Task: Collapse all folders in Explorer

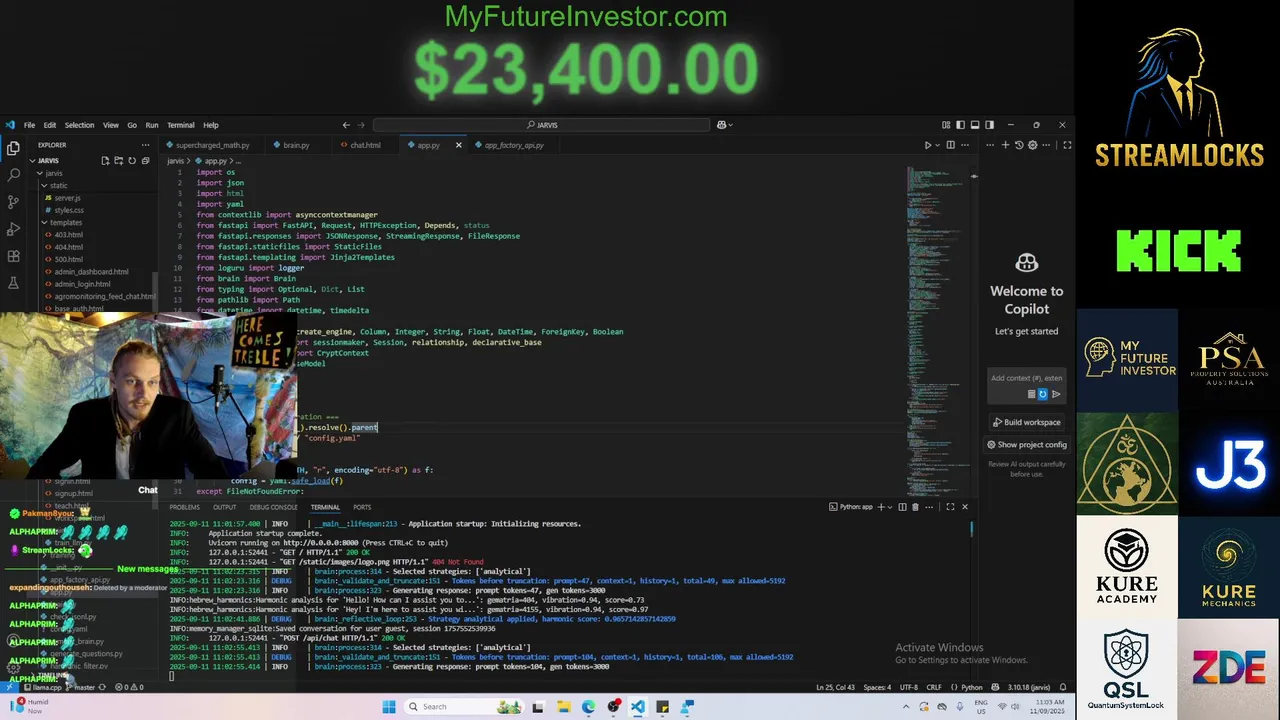Action: coord(145,160)
